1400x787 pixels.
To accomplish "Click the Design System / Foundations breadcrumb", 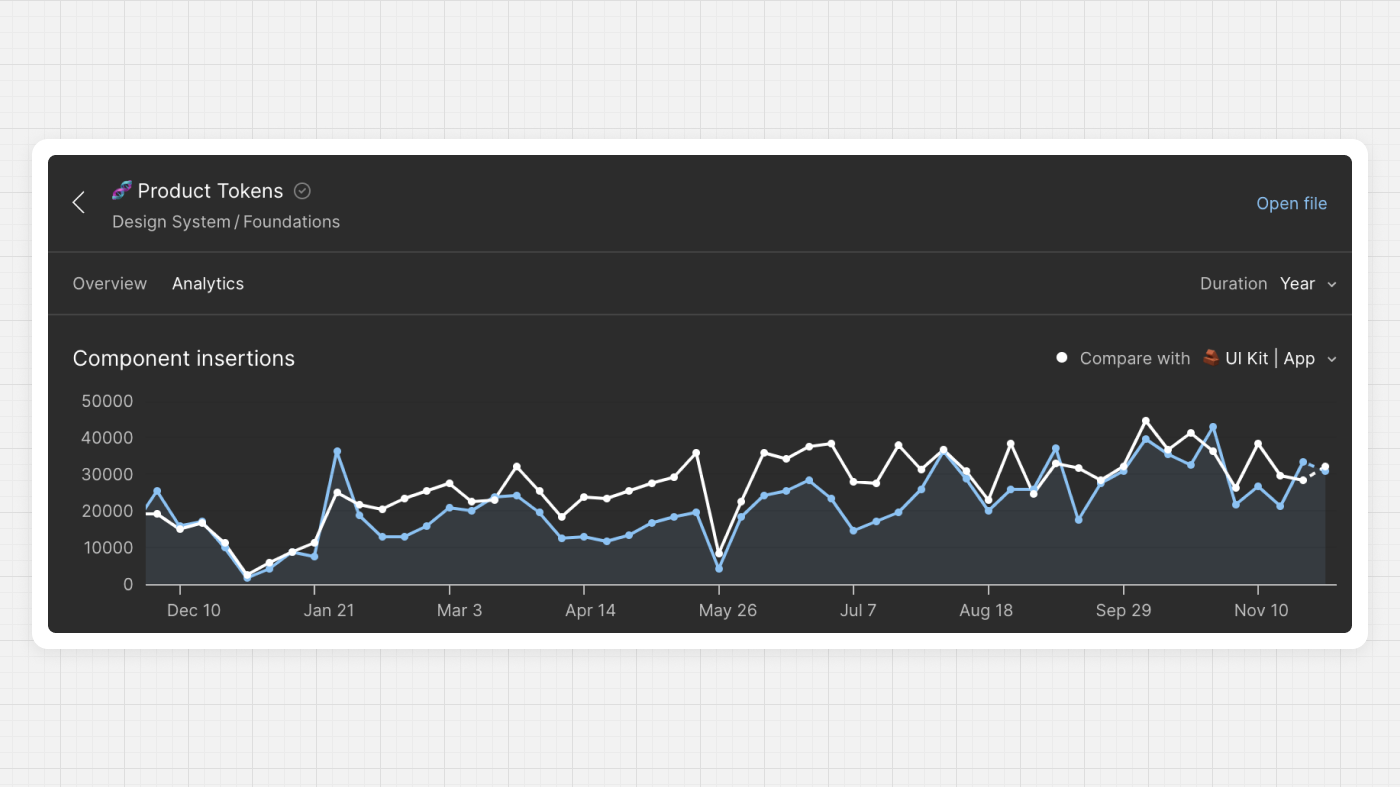I will (x=226, y=221).
